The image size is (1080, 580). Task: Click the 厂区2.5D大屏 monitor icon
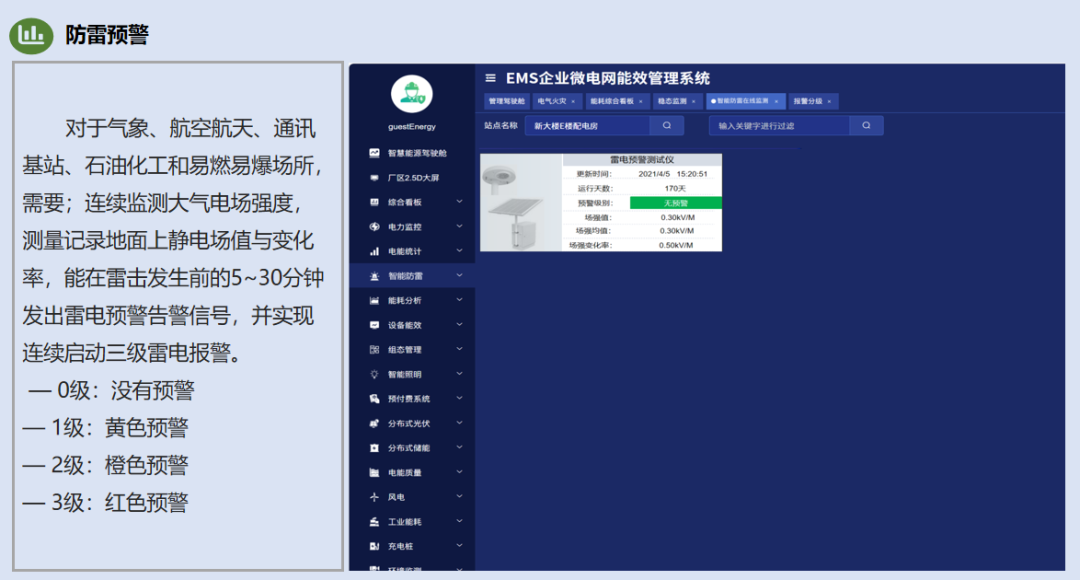[x=374, y=178]
